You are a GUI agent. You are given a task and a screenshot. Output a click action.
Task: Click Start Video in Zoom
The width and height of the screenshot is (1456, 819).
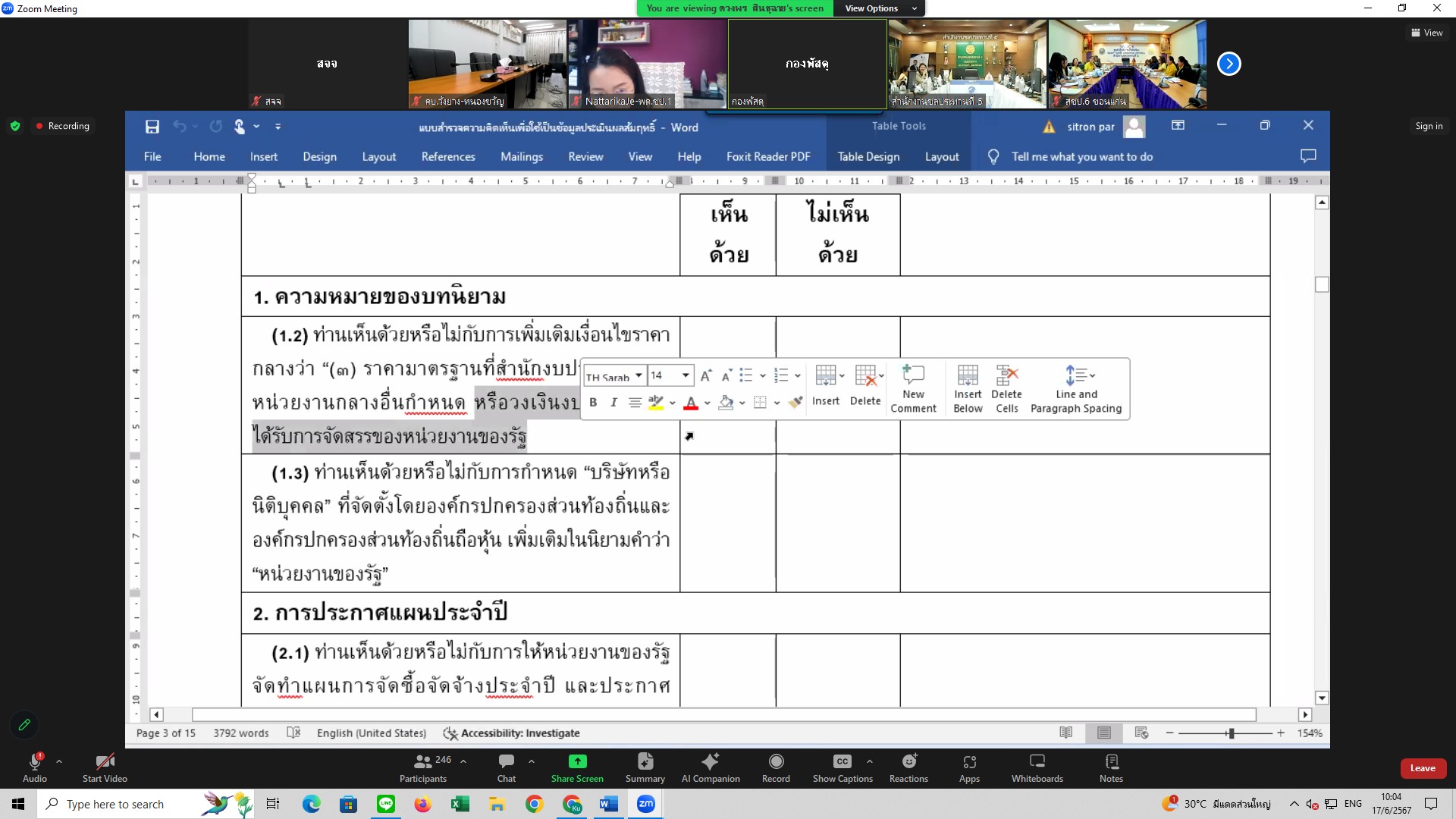coord(105,767)
